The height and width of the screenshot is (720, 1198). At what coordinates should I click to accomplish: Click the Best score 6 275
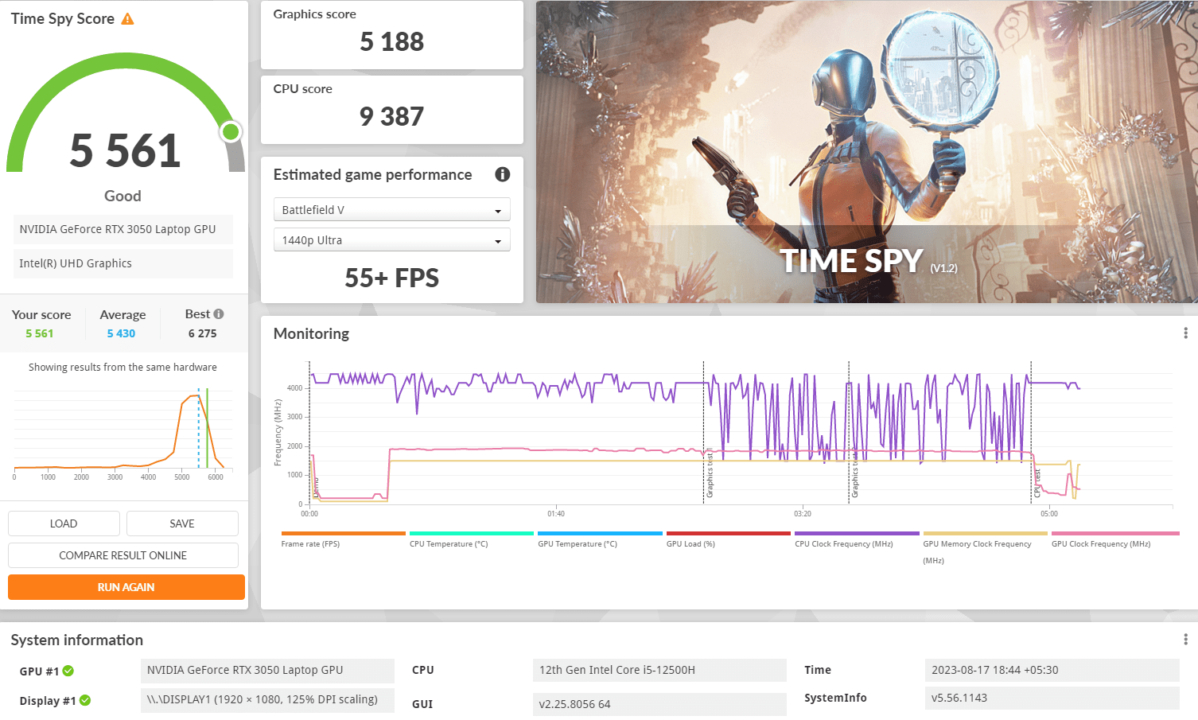(202, 333)
